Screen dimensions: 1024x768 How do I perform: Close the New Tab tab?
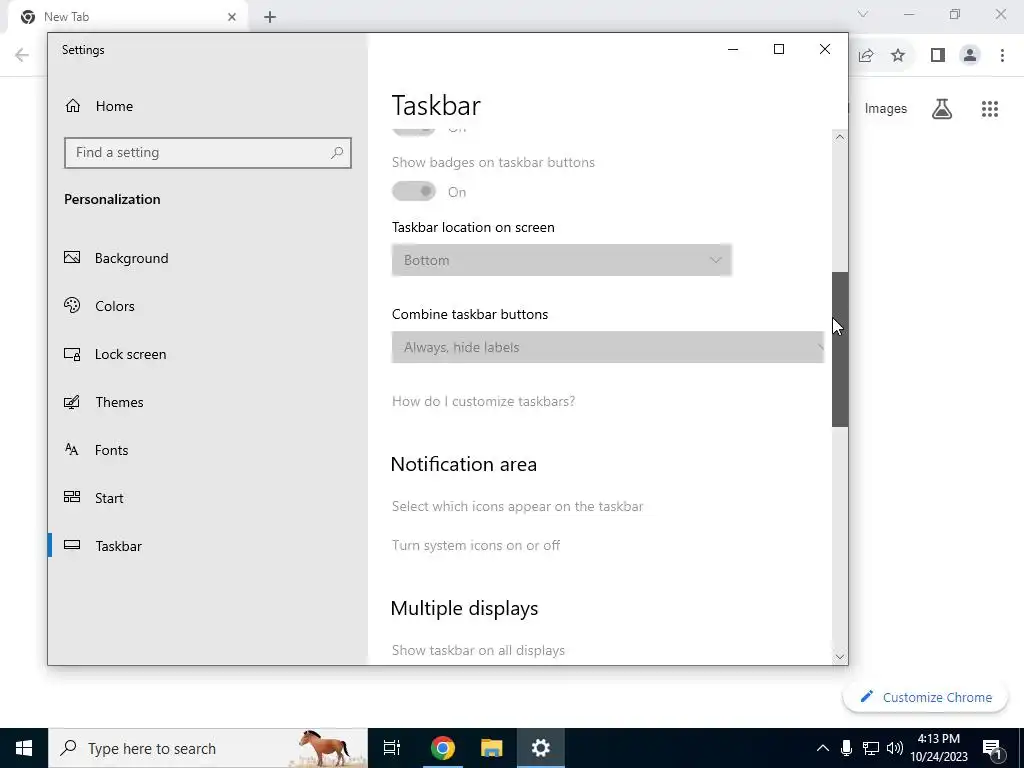click(x=232, y=17)
